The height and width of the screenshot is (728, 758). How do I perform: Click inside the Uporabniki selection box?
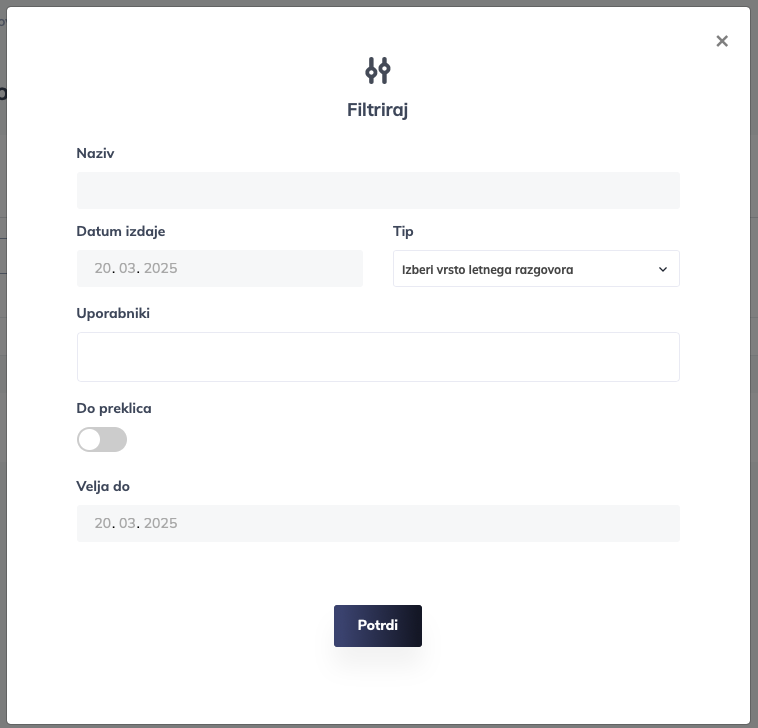(378, 357)
